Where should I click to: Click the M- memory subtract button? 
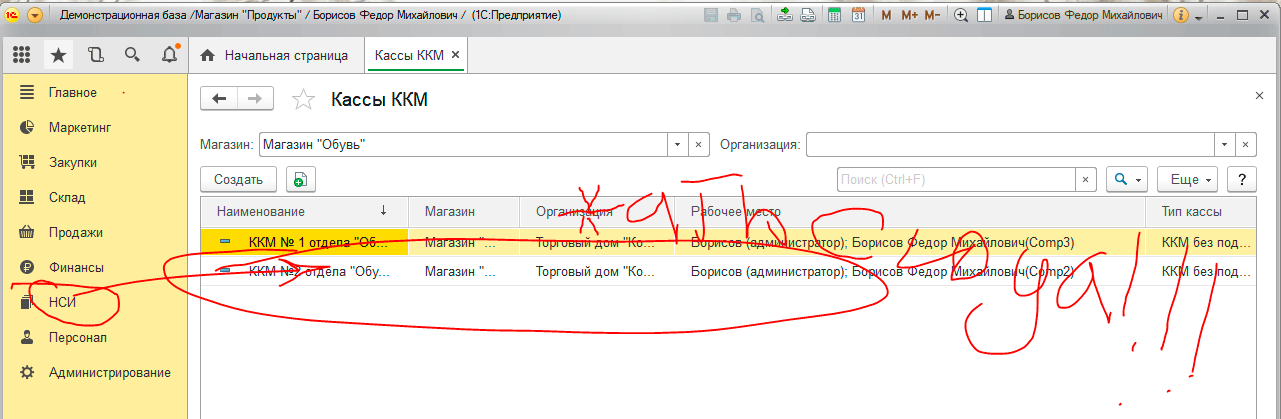(932, 15)
